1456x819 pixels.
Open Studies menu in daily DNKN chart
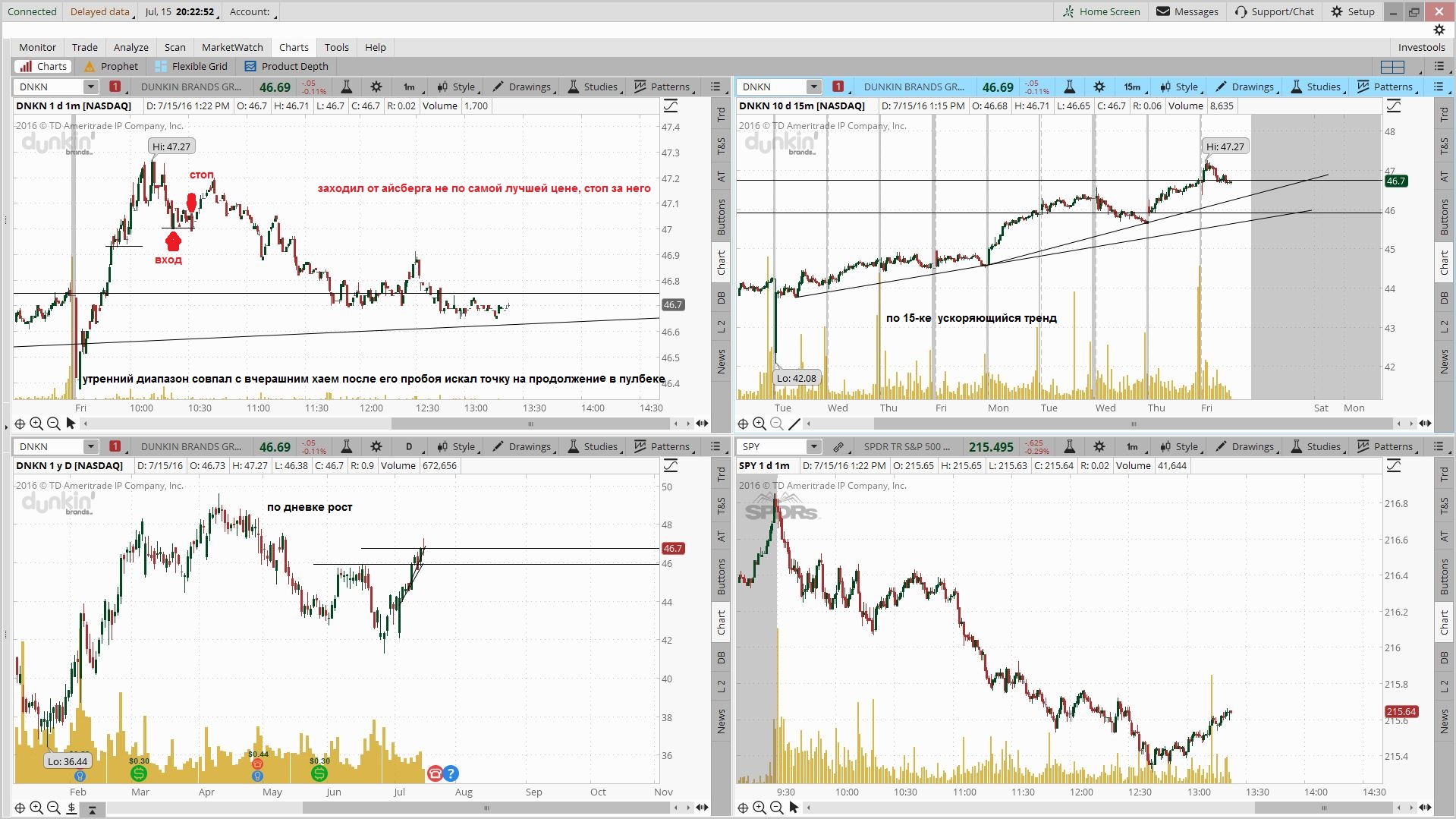pos(594,446)
